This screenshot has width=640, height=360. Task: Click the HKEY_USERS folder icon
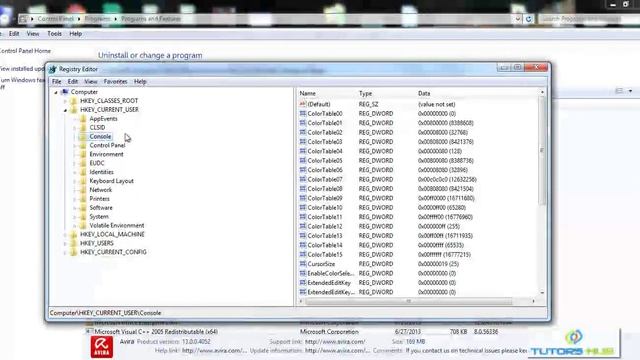coord(73,243)
